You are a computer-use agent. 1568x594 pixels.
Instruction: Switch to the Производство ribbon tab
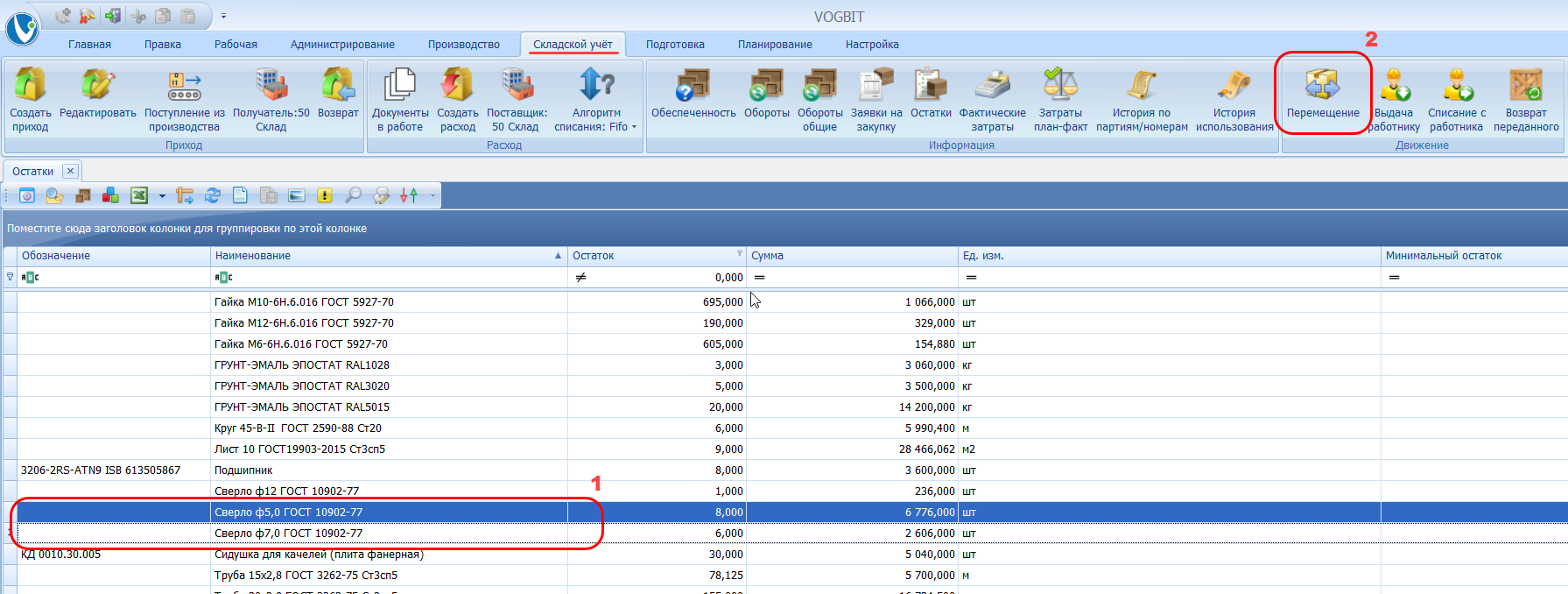click(x=463, y=45)
